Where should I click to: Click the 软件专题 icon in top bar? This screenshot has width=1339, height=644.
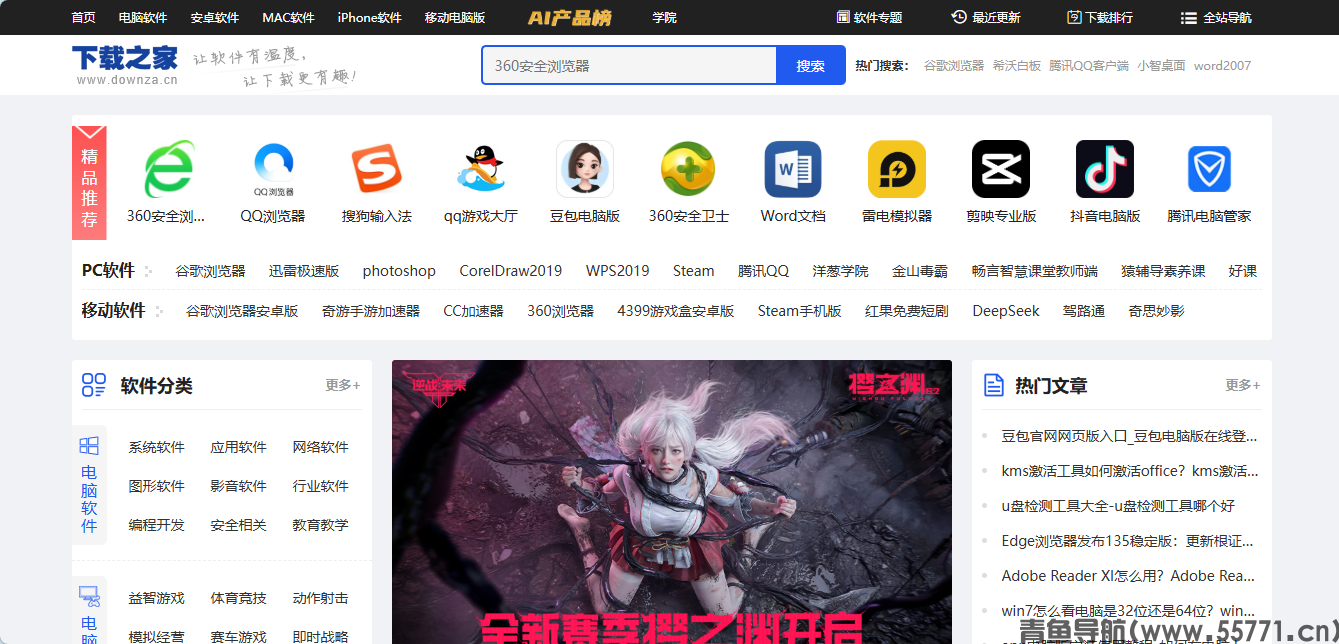pos(843,17)
